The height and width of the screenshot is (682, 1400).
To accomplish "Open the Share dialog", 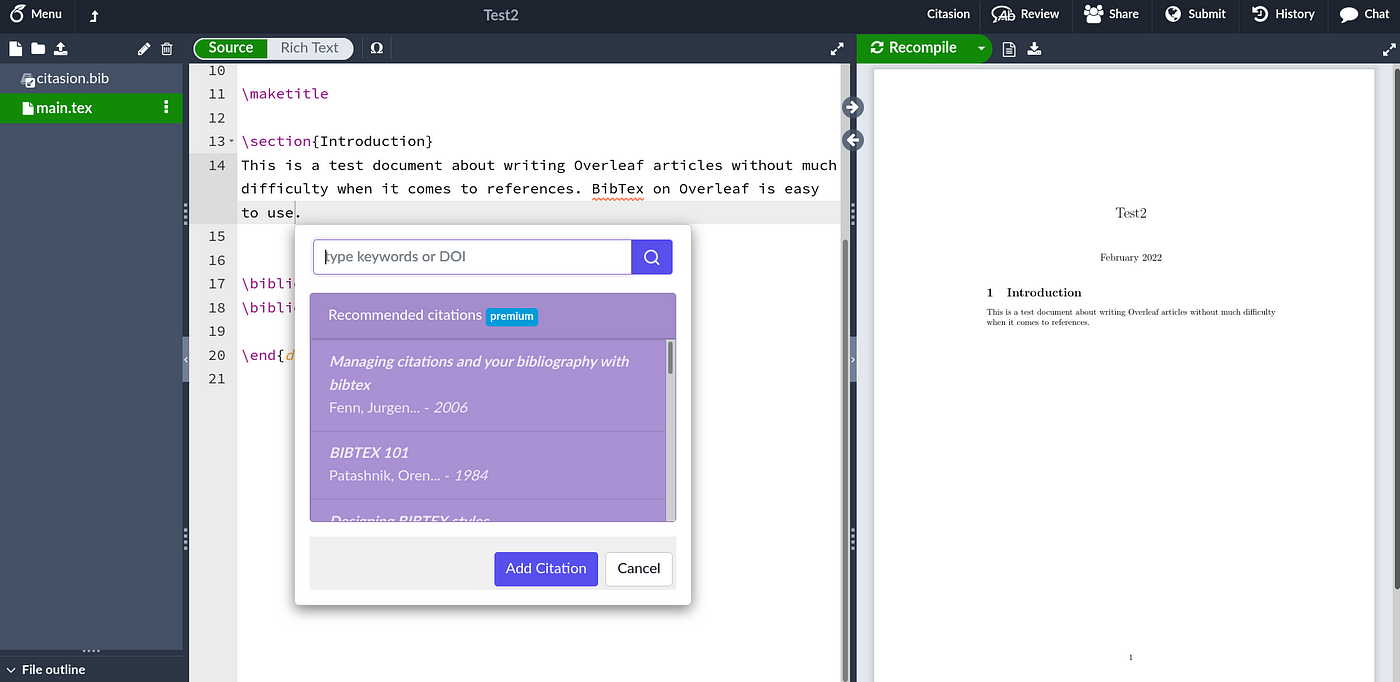I will (x=1111, y=14).
